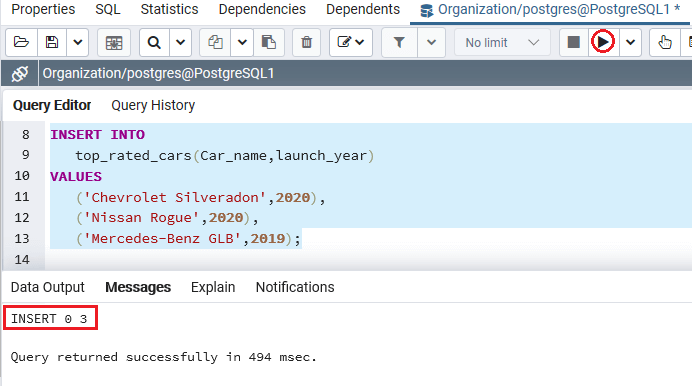Screen dimensions: 692x386
Task: Click the Delete trash icon
Action: [306, 42]
